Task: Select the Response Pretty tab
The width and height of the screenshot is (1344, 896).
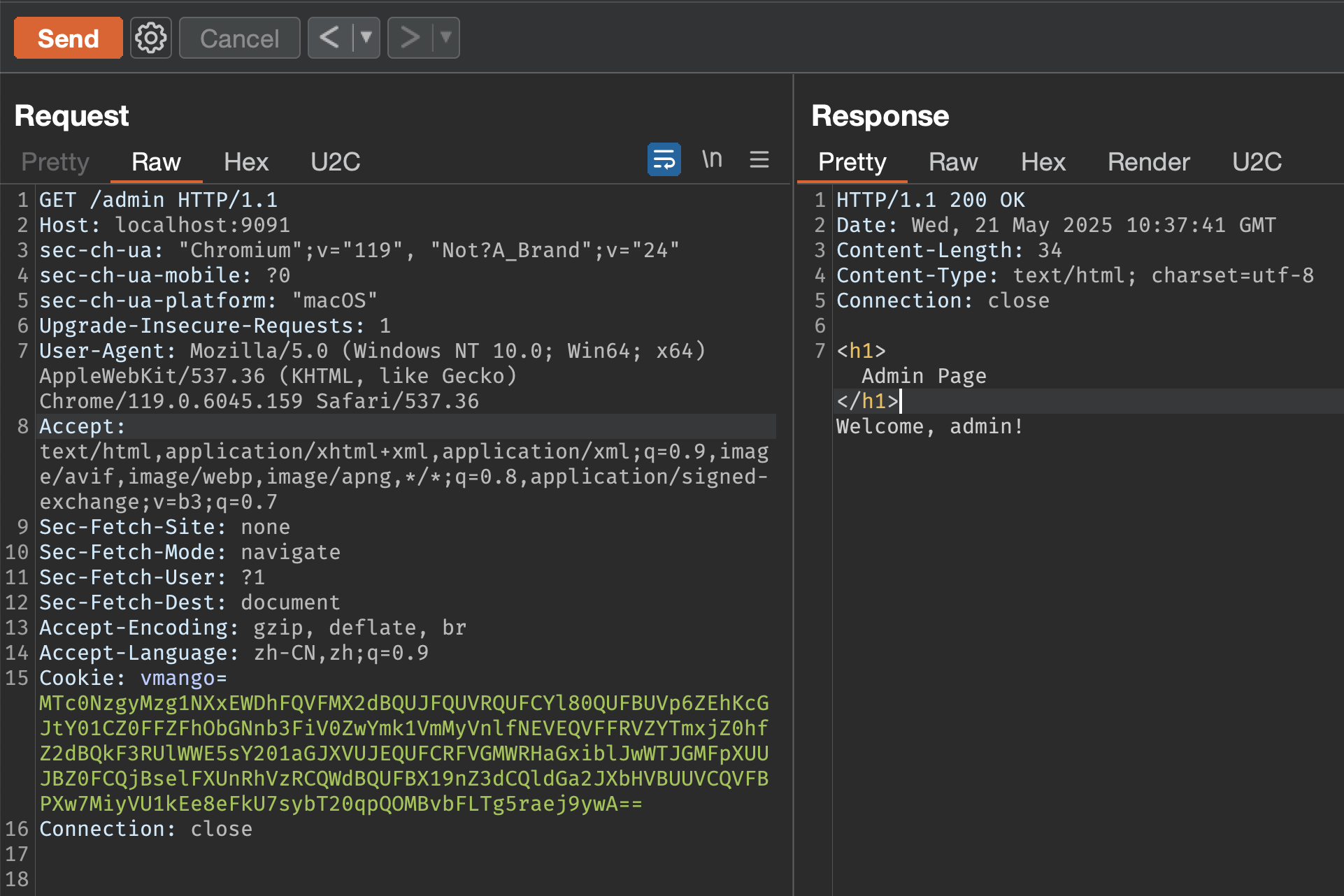Action: point(852,162)
